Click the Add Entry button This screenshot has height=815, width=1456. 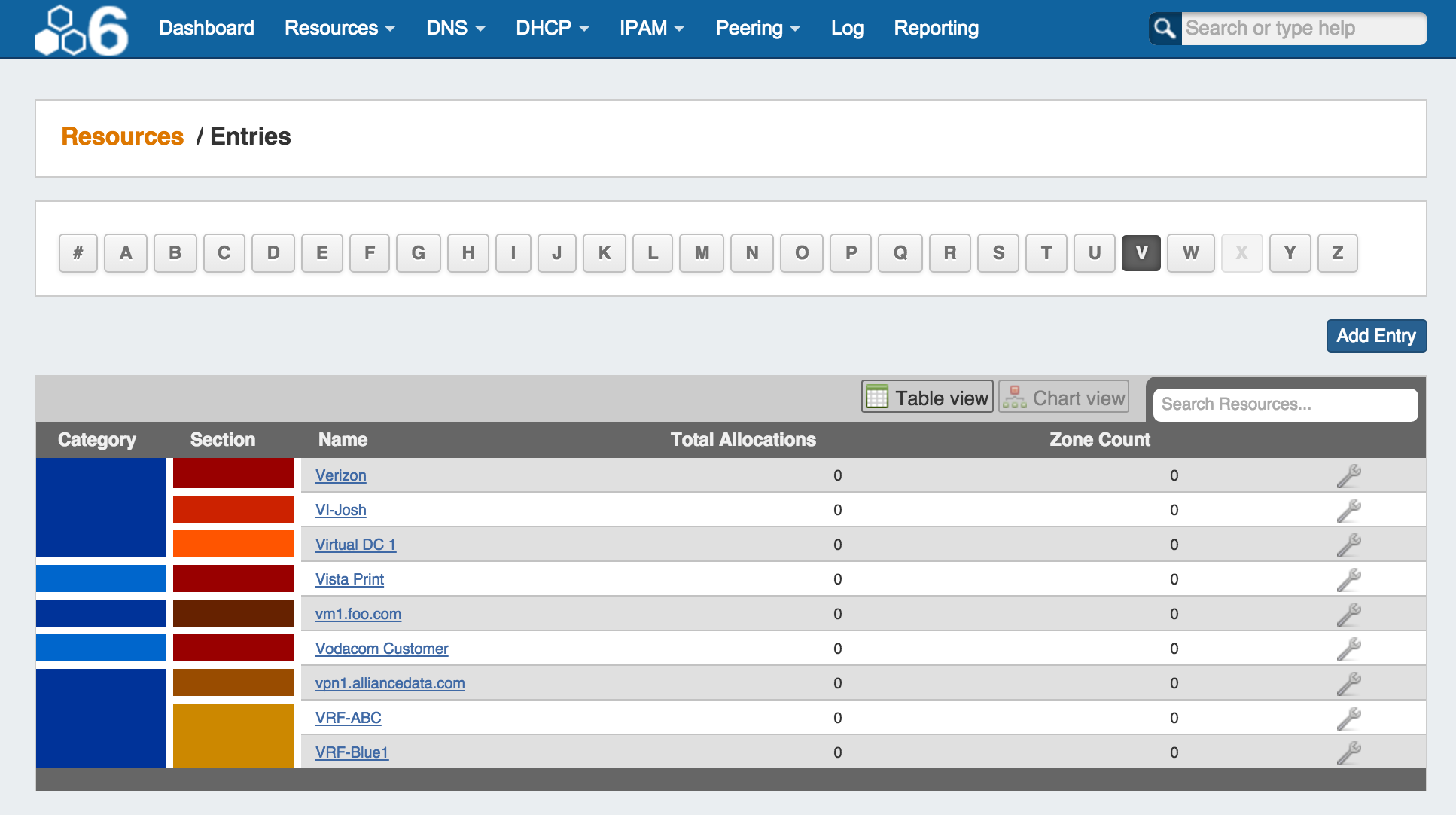(1375, 336)
